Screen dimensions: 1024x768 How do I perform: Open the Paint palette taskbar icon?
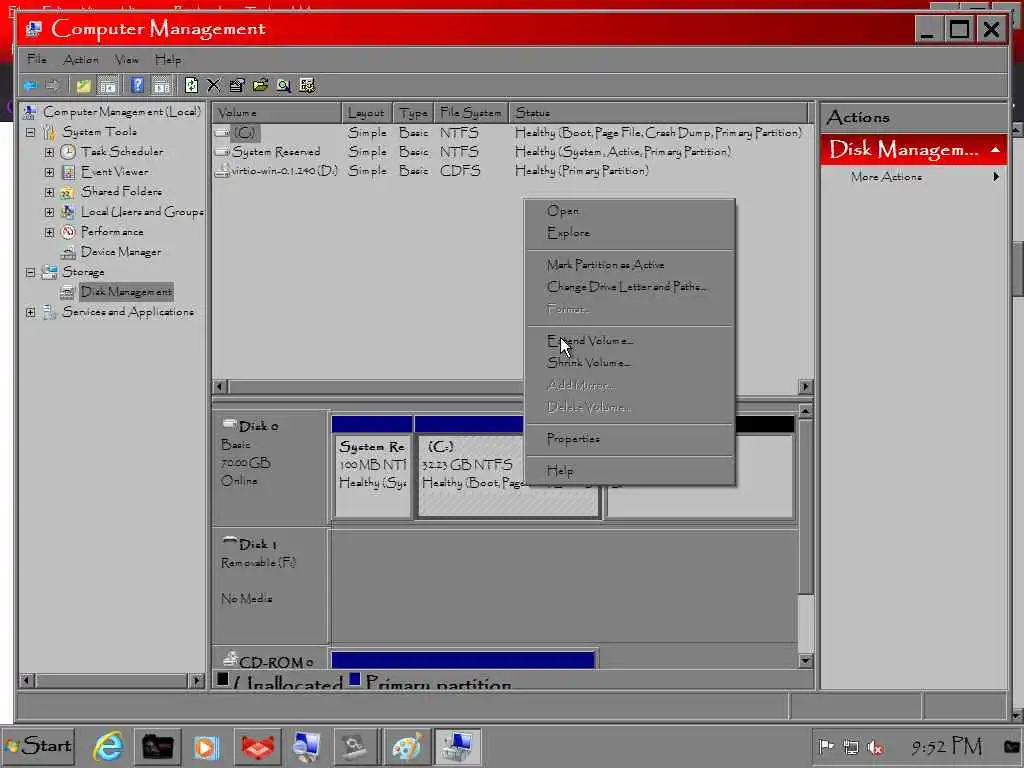pos(406,746)
